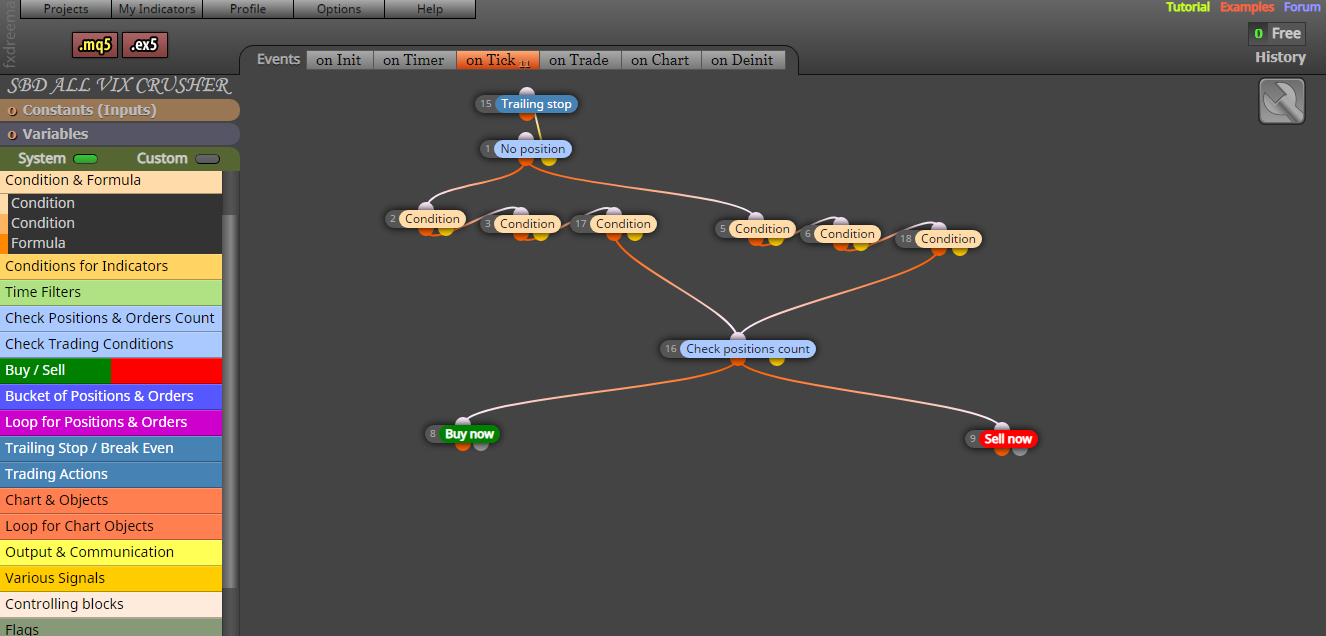The image size is (1326, 636).
Task: Click yellow output connector of Check positions count
Action: 776,359
